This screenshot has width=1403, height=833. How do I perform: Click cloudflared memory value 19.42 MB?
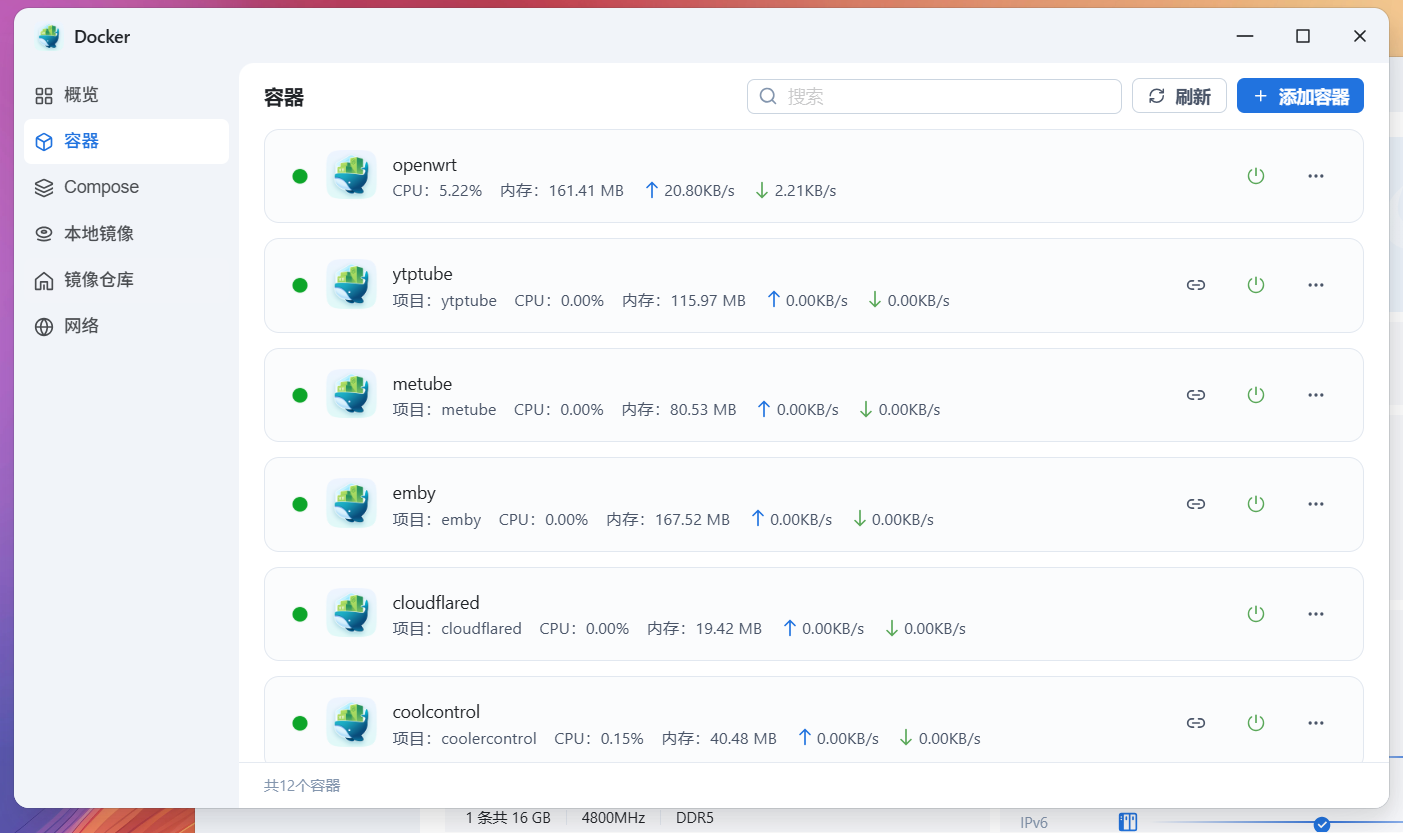[729, 629]
